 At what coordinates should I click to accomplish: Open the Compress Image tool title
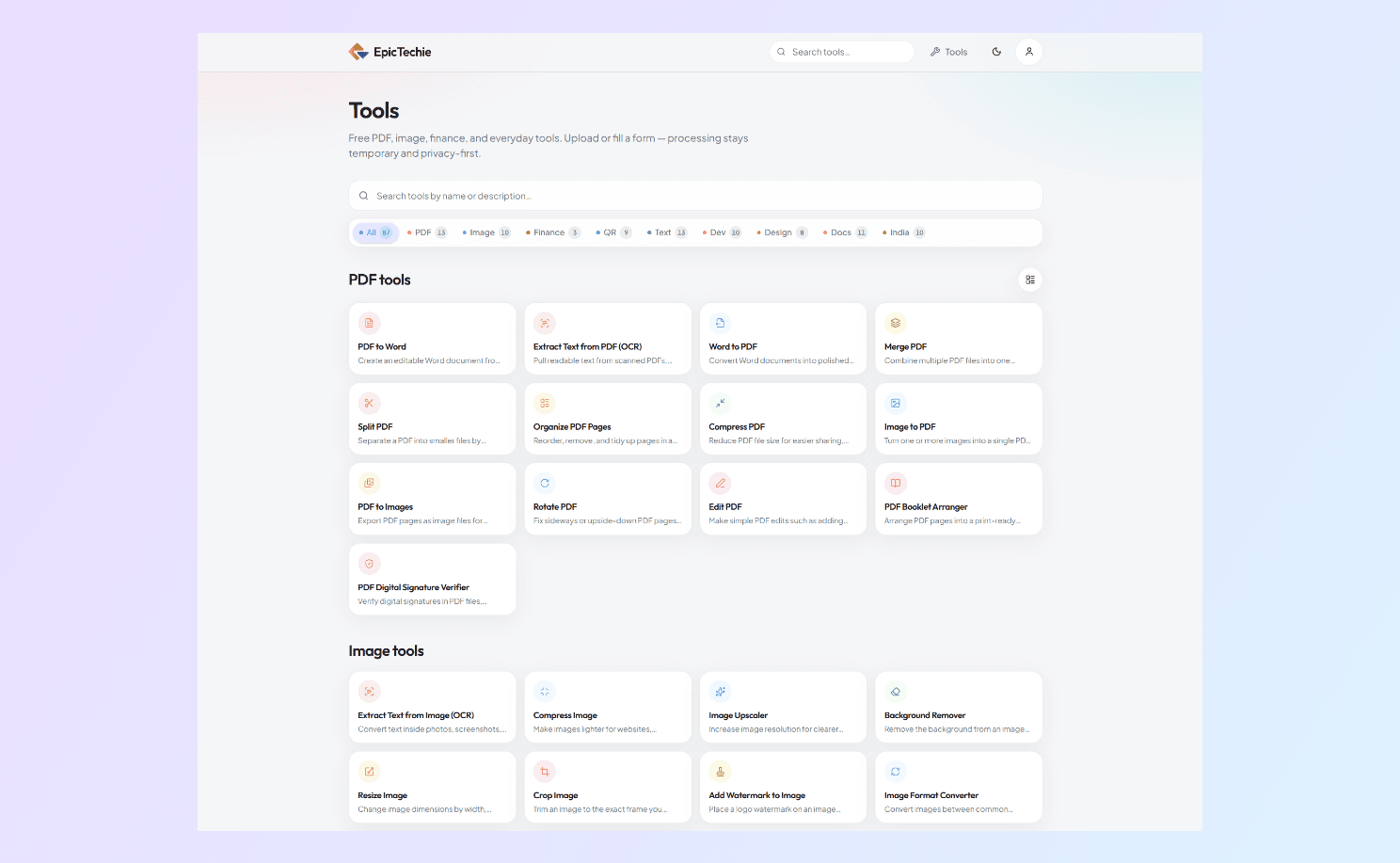565,715
